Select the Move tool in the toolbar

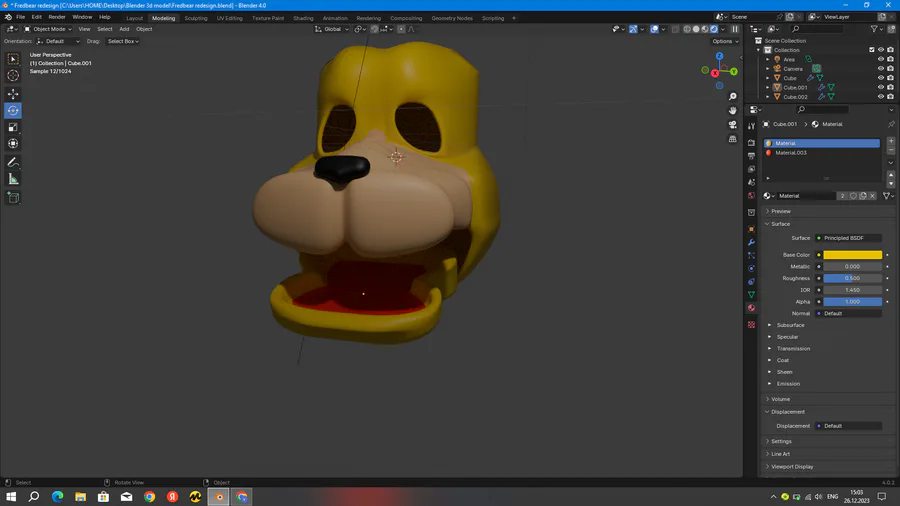pyautogui.click(x=13, y=93)
